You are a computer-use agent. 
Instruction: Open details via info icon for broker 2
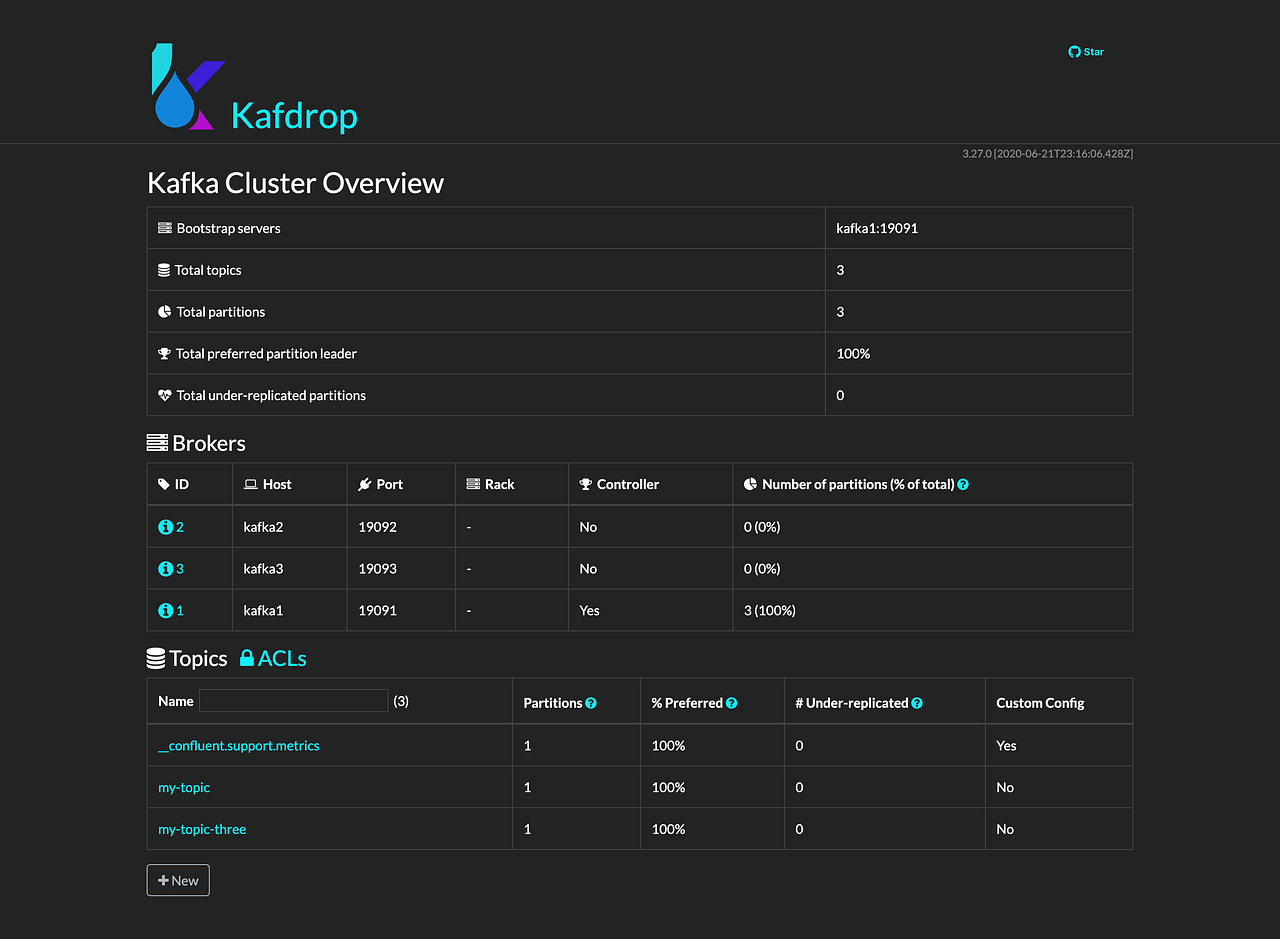(x=165, y=526)
